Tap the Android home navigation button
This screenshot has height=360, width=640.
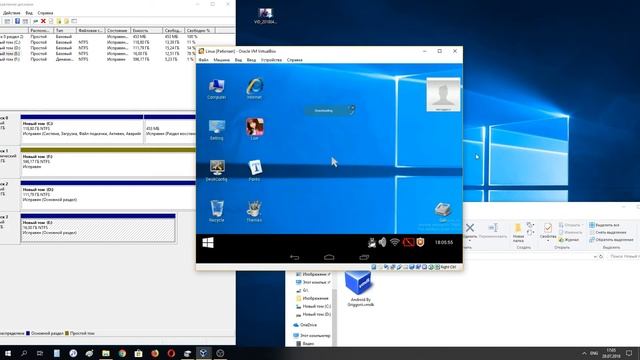click(x=329, y=257)
